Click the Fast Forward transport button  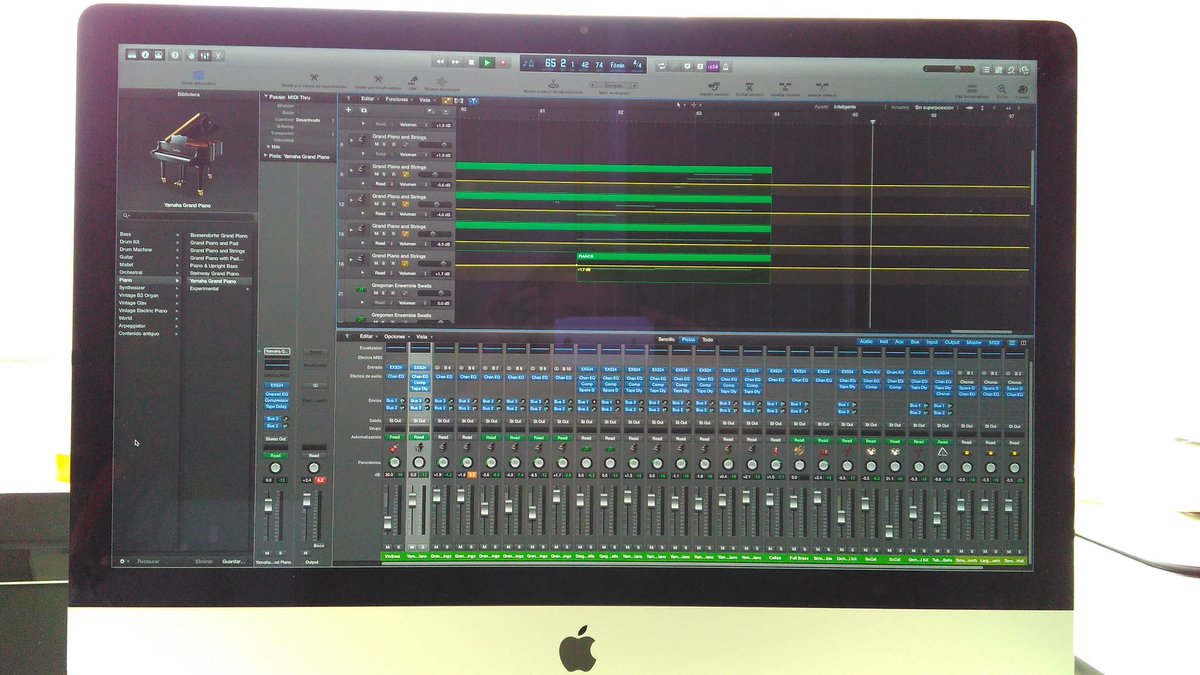click(455, 62)
